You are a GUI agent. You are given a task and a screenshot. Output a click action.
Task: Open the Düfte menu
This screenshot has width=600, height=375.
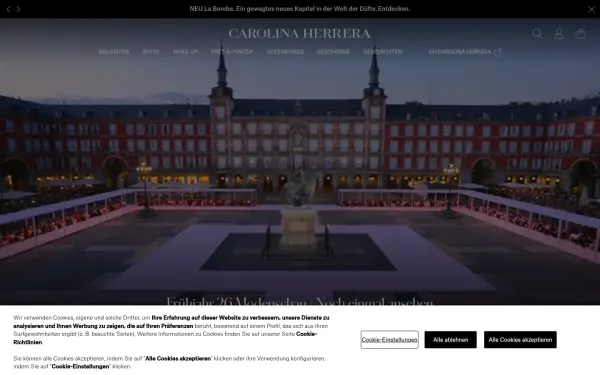click(x=150, y=52)
